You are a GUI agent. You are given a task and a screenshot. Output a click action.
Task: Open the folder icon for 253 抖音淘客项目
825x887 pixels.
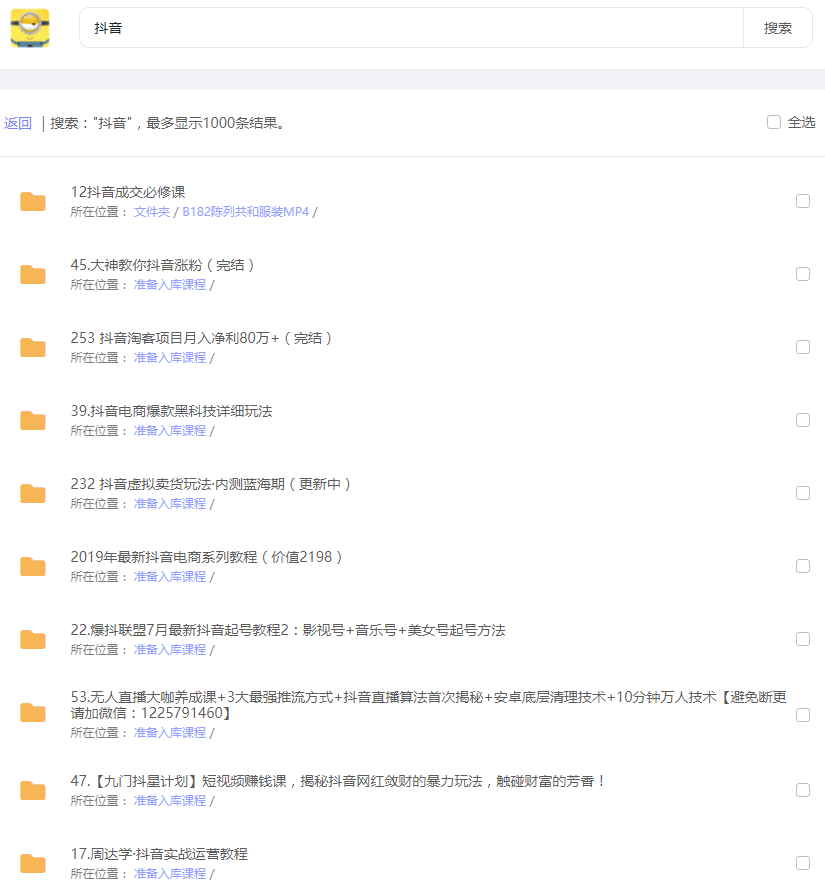(x=32, y=347)
